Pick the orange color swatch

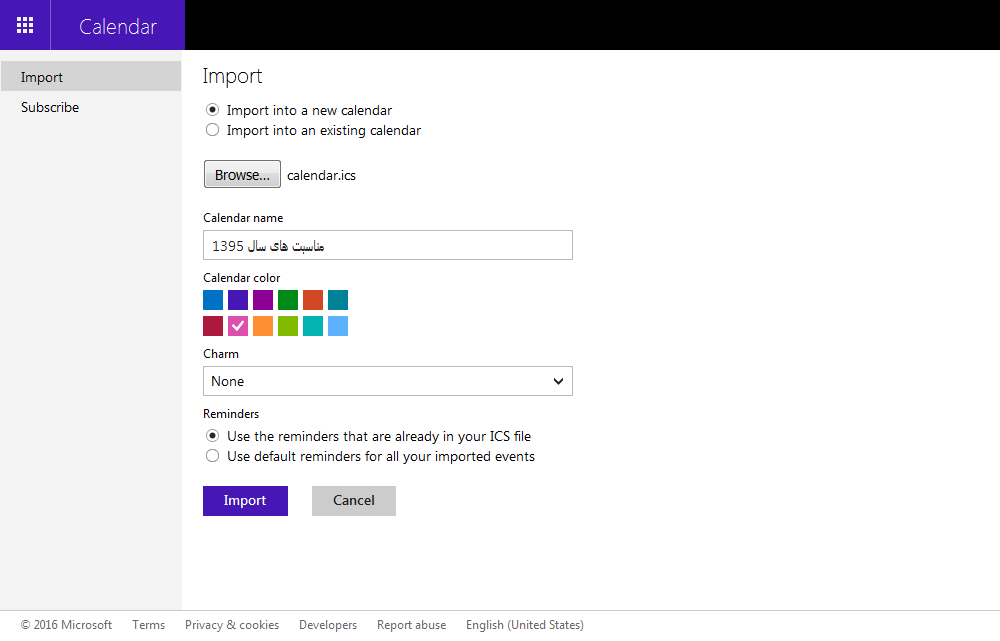coord(263,326)
